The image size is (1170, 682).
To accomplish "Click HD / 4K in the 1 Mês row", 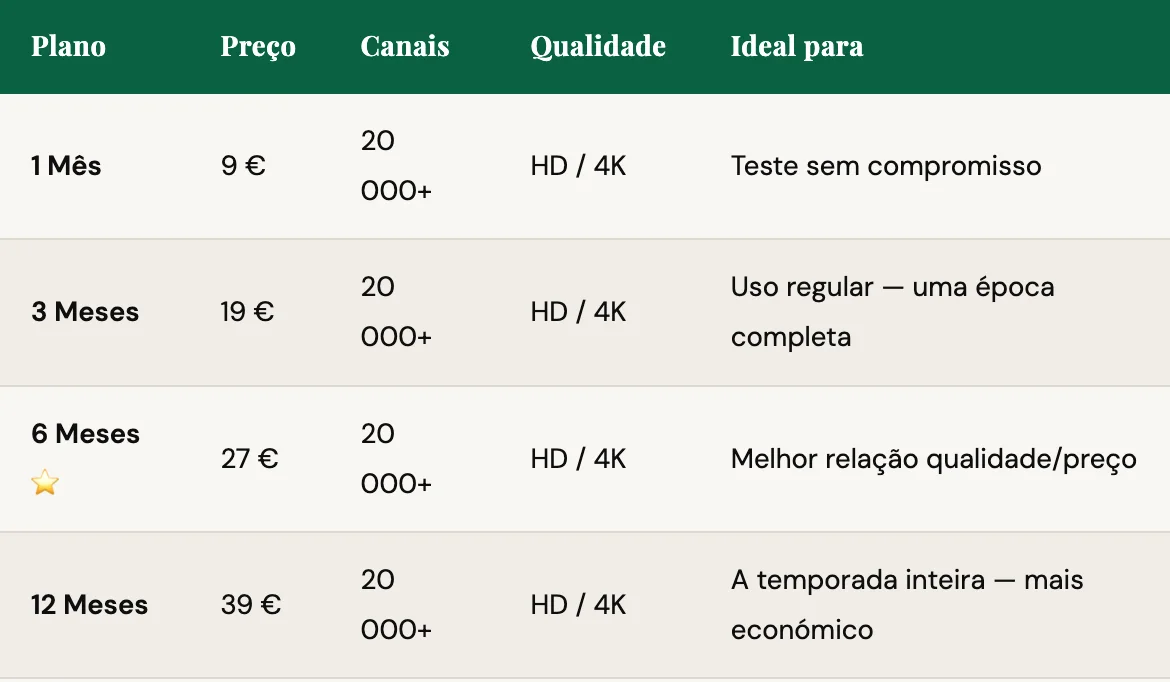I will pyautogui.click(x=578, y=166).
